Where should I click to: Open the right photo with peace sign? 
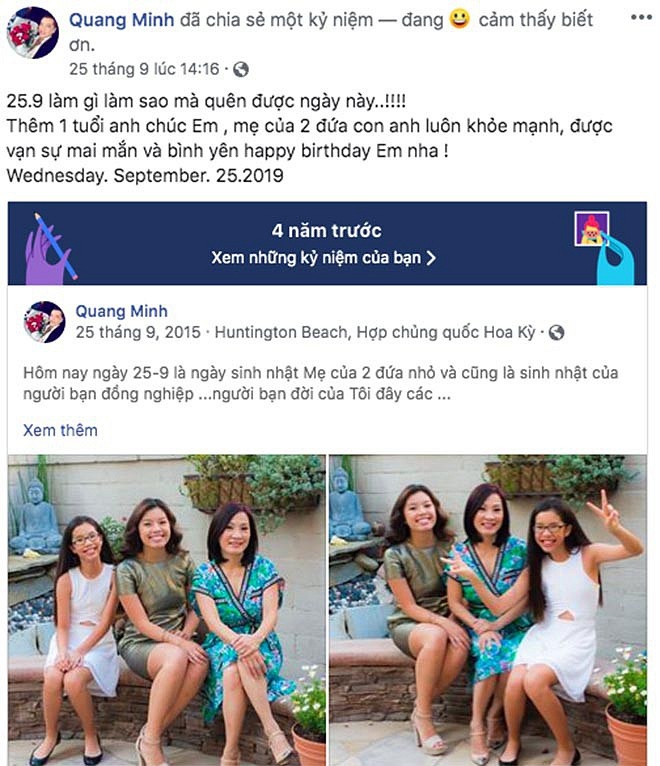coord(488,610)
